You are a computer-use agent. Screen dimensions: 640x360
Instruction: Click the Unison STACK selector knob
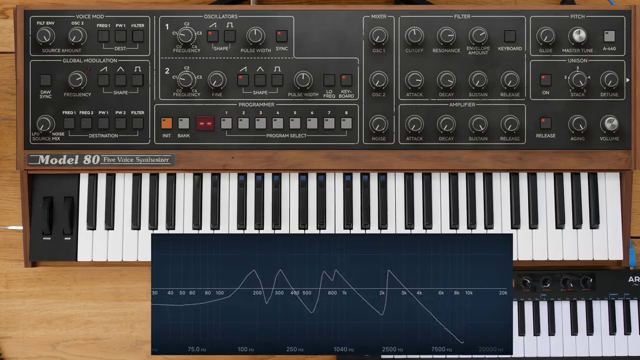pos(578,80)
